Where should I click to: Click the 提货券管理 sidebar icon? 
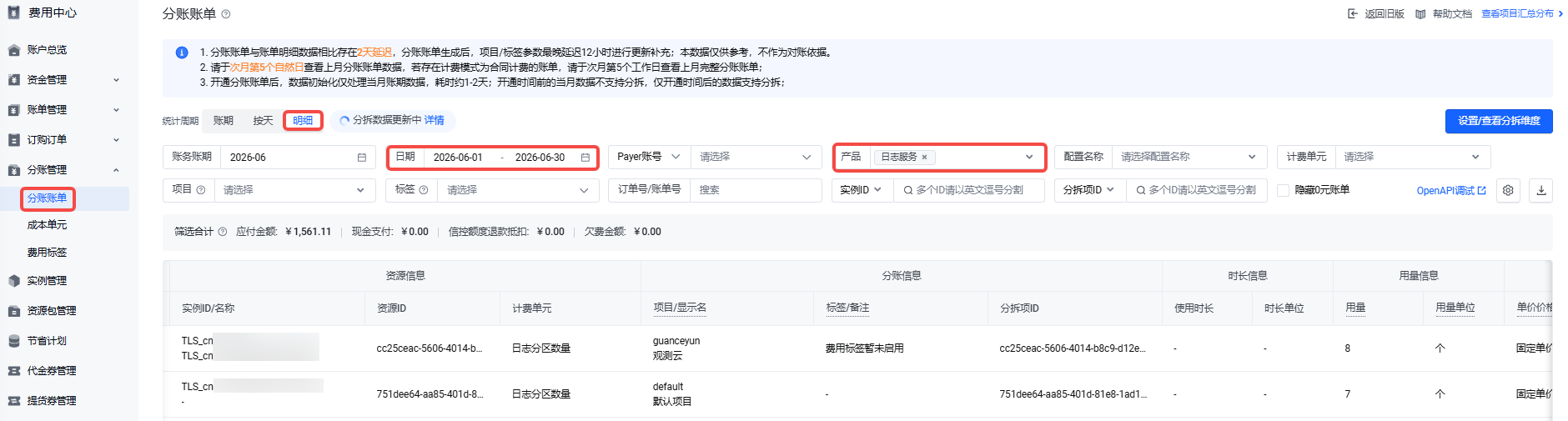(13, 401)
